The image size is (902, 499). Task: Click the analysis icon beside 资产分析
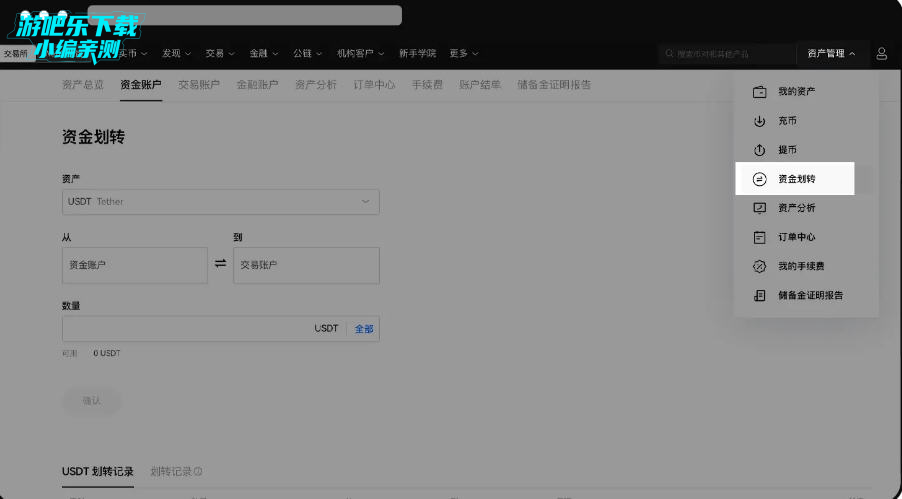pyautogui.click(x=759, y=208)
